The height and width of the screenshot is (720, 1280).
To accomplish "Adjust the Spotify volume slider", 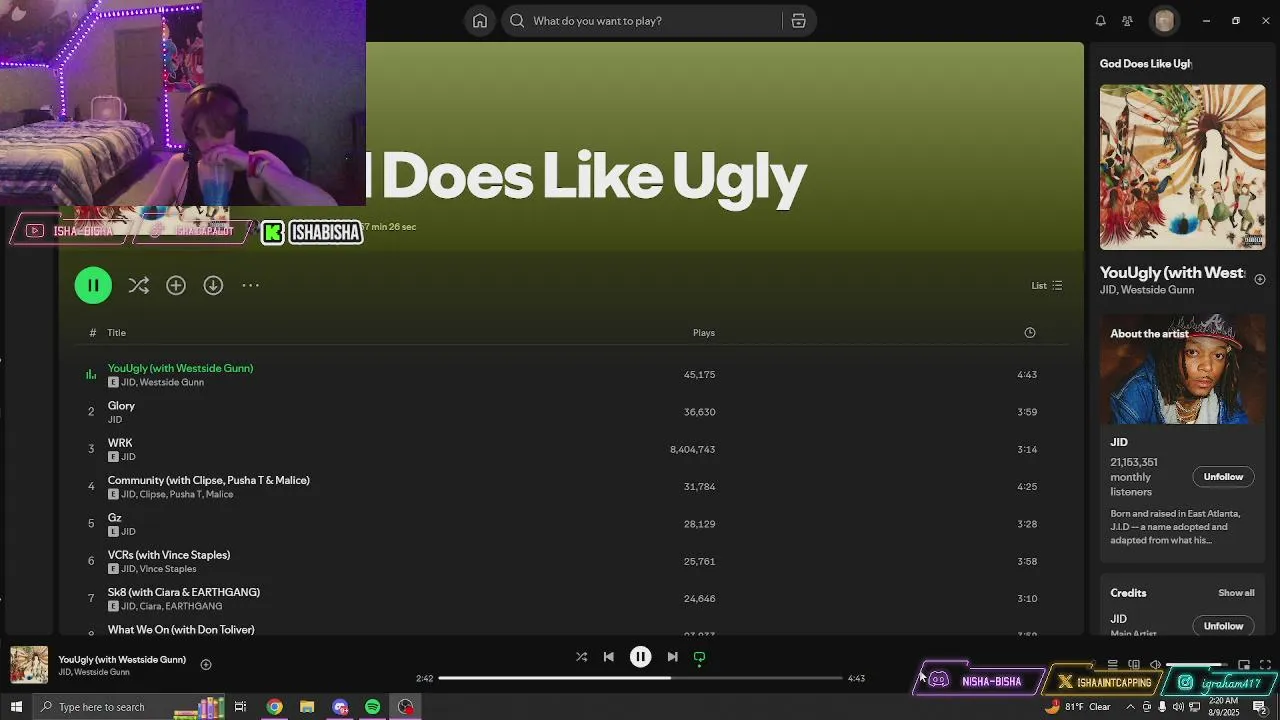I will pyautogui.click(x=1197, y=665).
